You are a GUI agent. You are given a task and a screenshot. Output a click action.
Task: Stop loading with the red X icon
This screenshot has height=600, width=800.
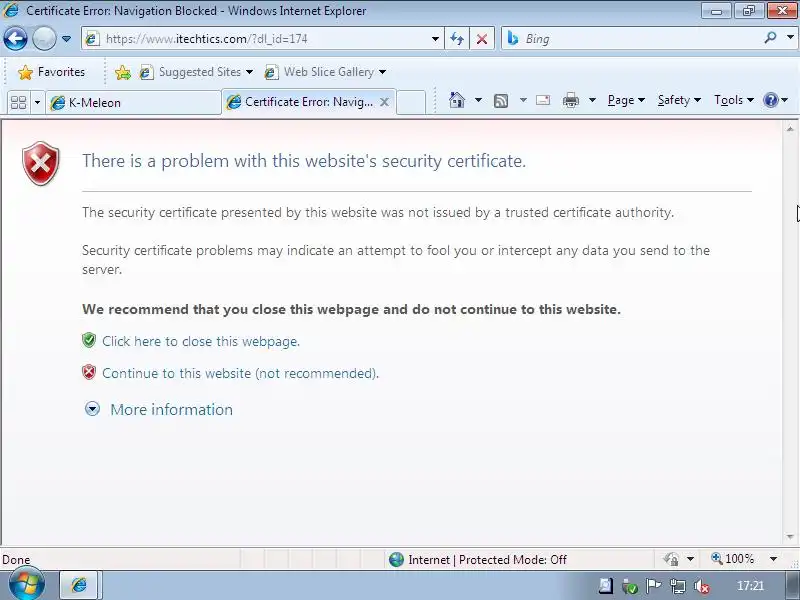(482, 39)
